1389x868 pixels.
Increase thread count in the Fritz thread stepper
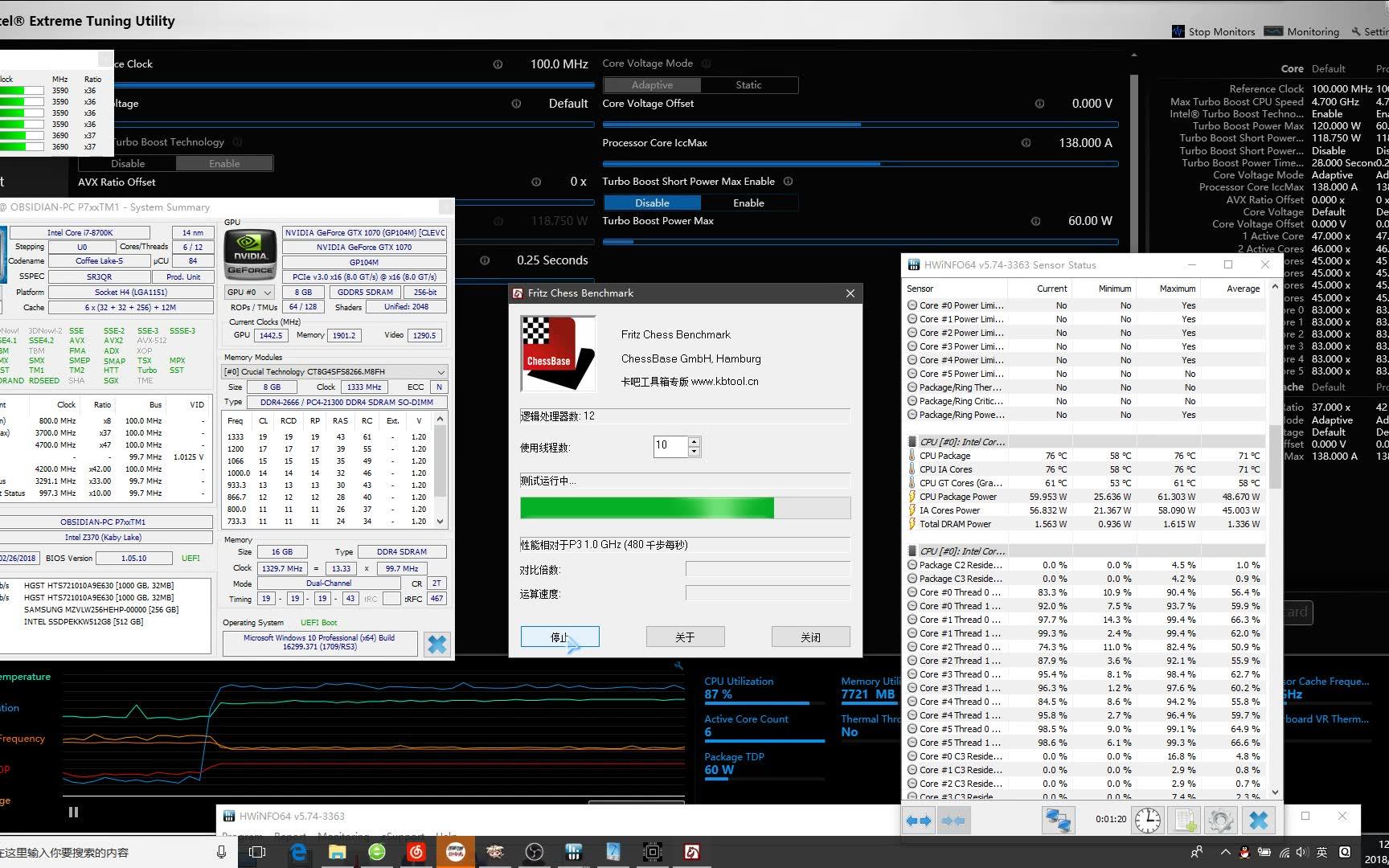[694, 441]
